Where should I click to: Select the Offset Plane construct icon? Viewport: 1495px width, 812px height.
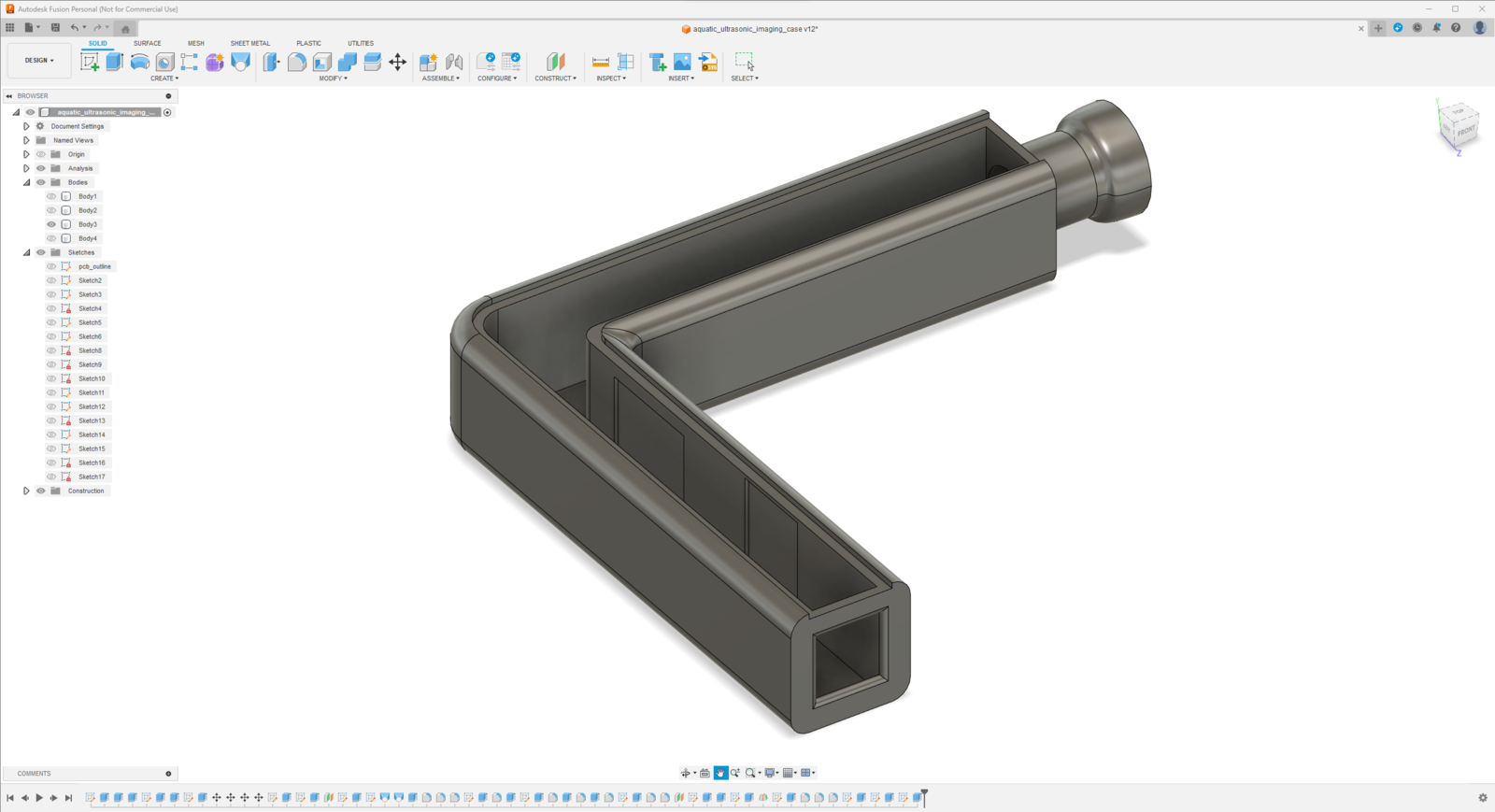[556, 62]
